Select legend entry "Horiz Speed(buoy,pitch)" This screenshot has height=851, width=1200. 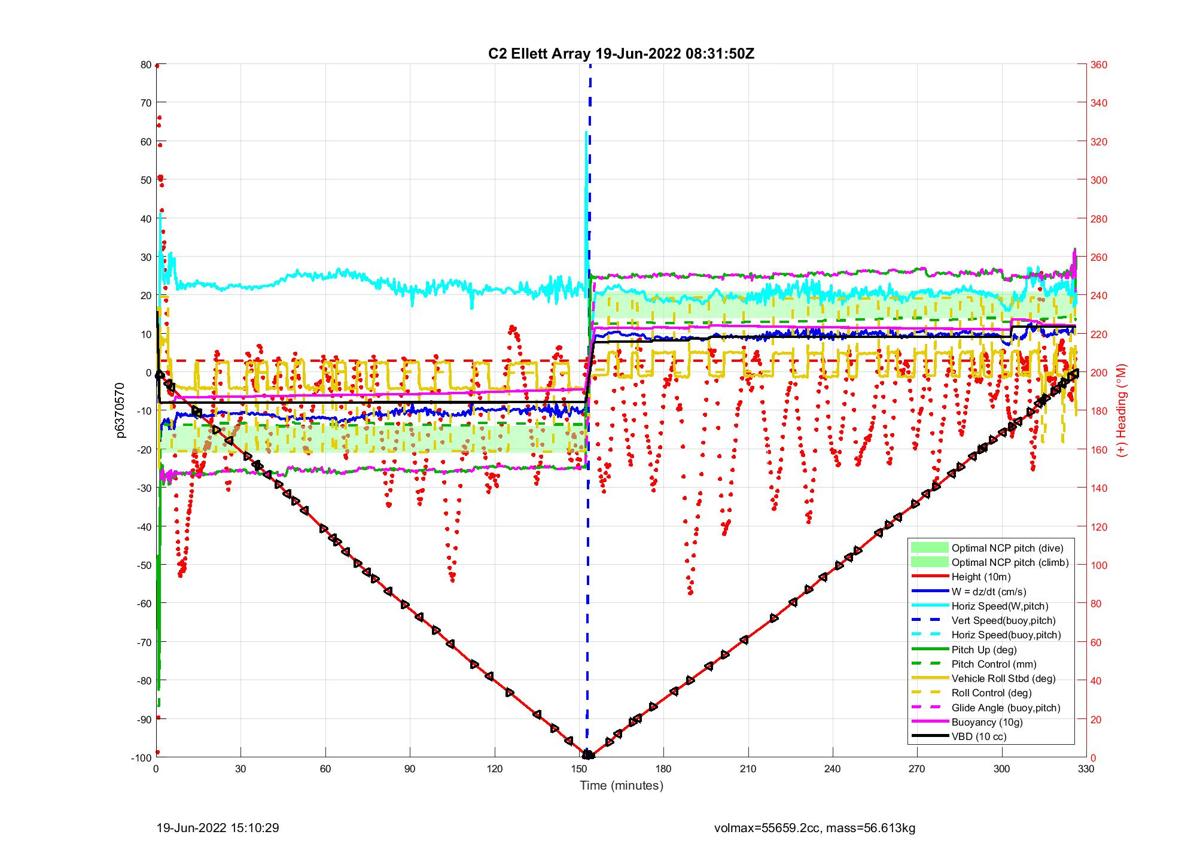(x=1008, y=635)
